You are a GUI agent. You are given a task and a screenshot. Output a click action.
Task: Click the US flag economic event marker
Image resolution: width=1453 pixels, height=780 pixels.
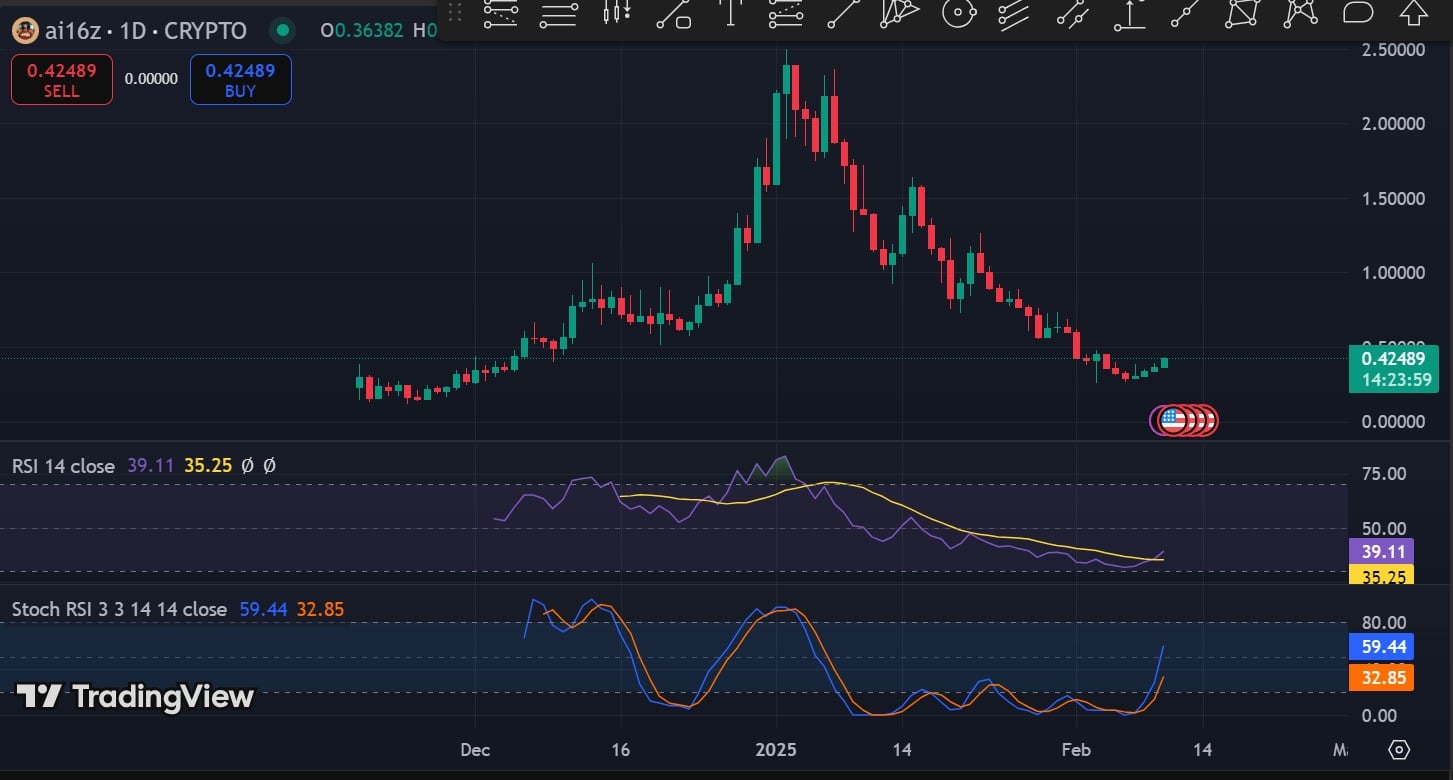(x=1171, y=421)
